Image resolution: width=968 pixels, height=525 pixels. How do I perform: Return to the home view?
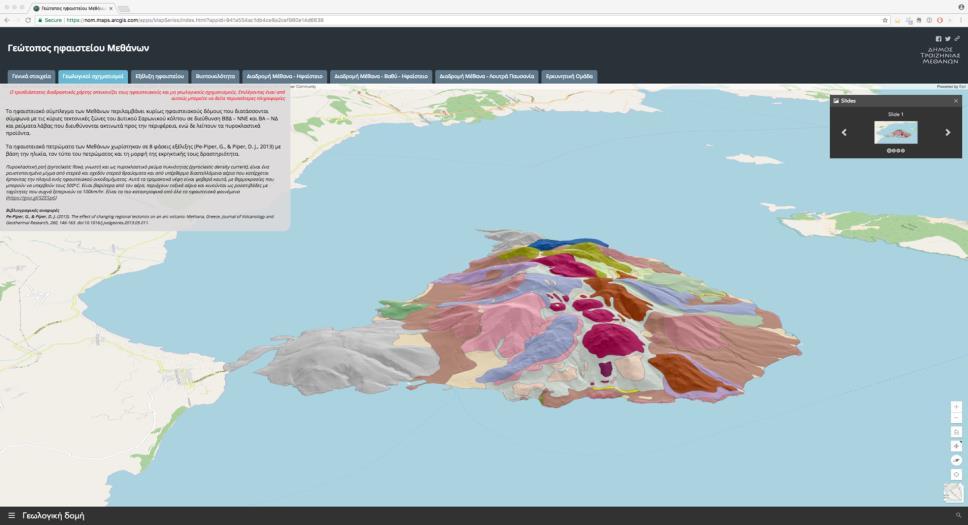coord(956,432)
